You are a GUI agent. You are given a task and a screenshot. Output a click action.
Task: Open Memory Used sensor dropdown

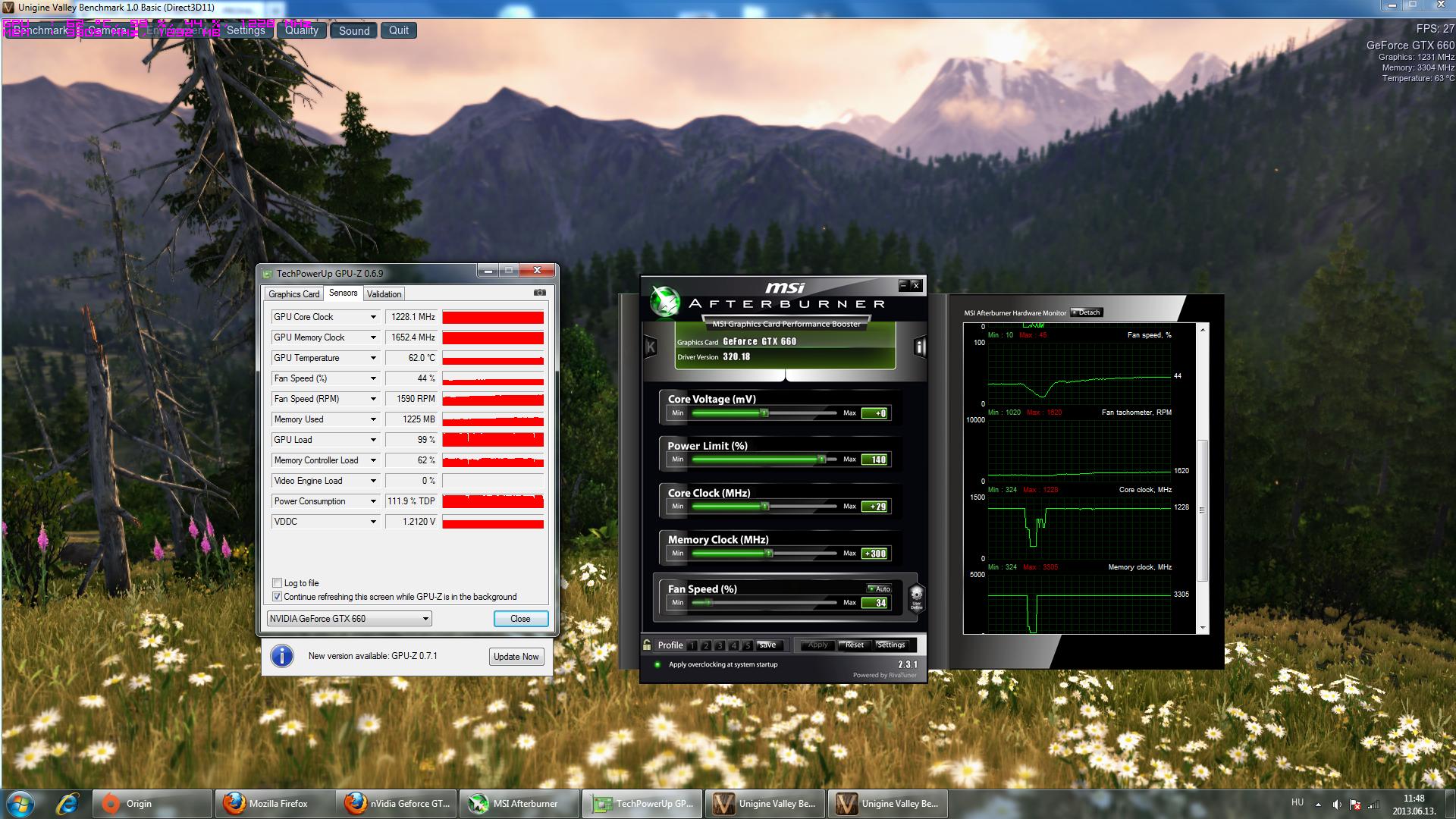pyautogui.click(x=373, y=419)
